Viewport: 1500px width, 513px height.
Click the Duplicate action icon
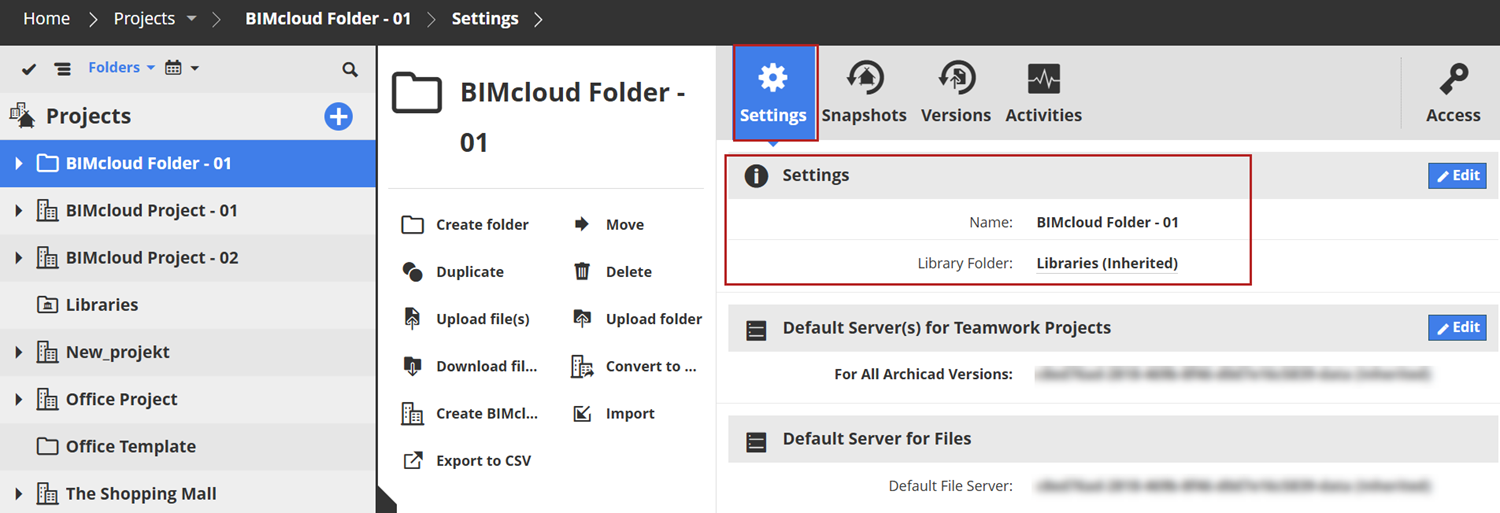click(x=412, y=272)
